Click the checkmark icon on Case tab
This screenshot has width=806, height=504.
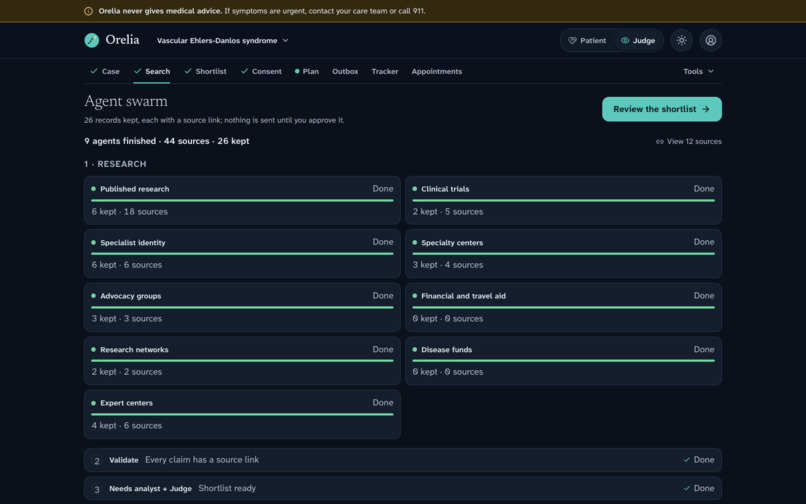[94, 71]
